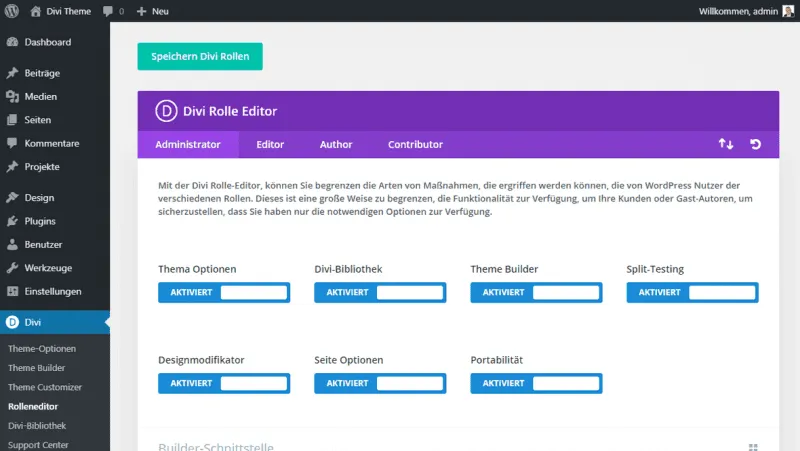Open Divi-Bibliothek submenu link
Screen dimensions: 800x451
37,425
